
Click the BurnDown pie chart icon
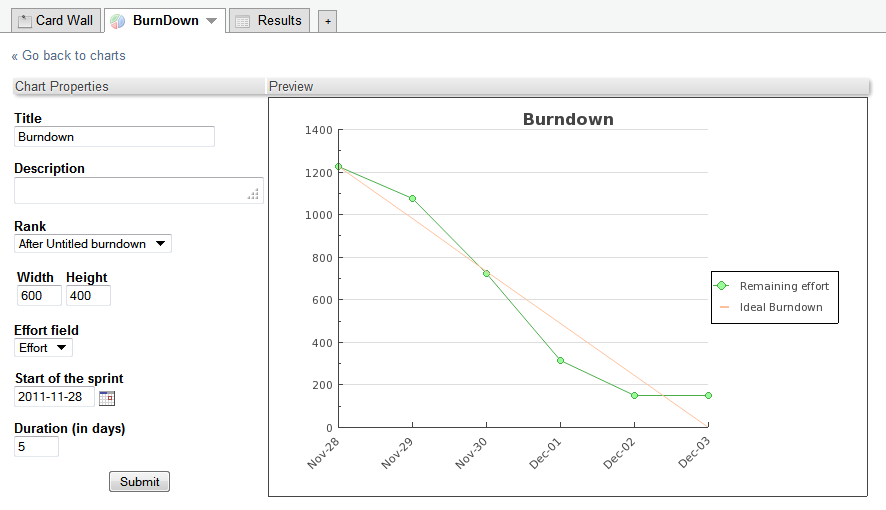118,21
